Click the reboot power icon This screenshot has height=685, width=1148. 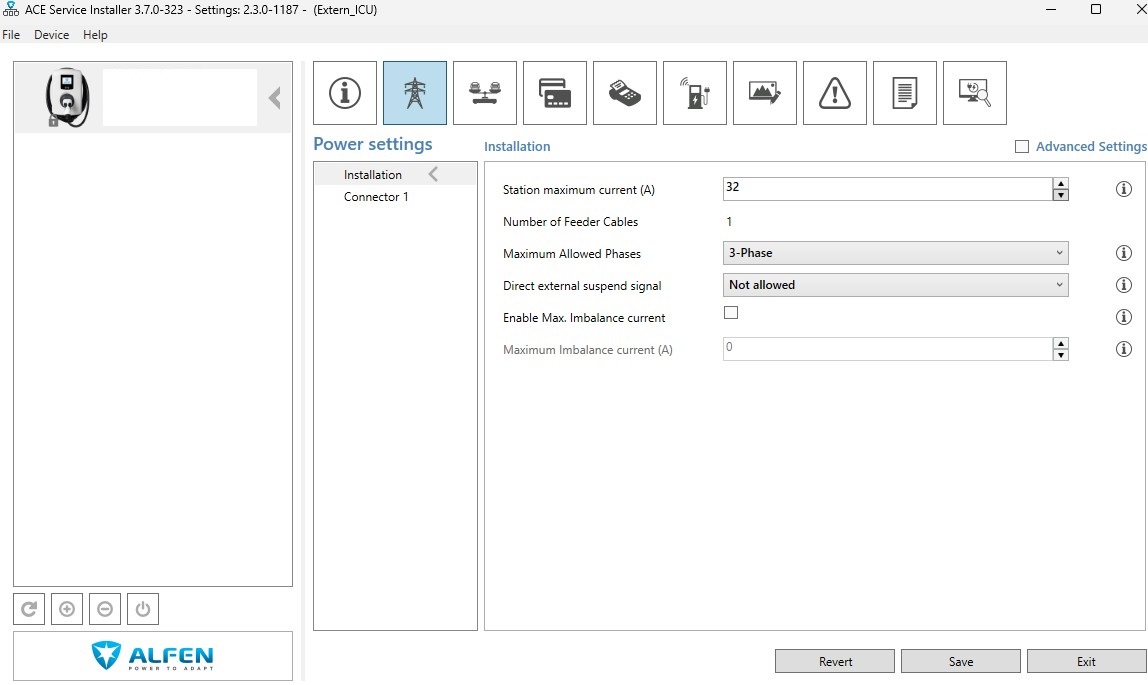(143, 609)
